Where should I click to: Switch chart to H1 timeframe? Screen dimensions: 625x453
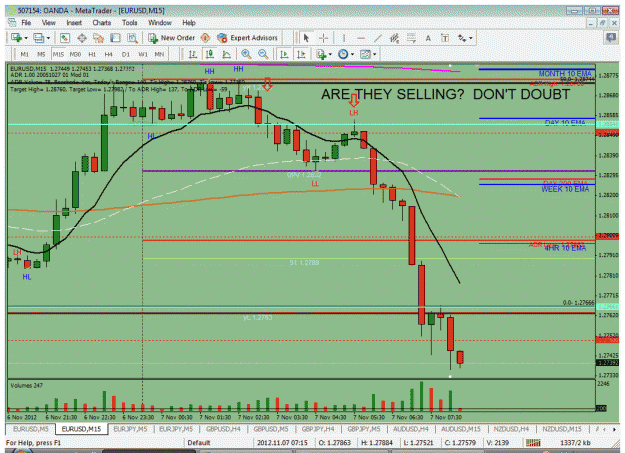tap(92, 54)
